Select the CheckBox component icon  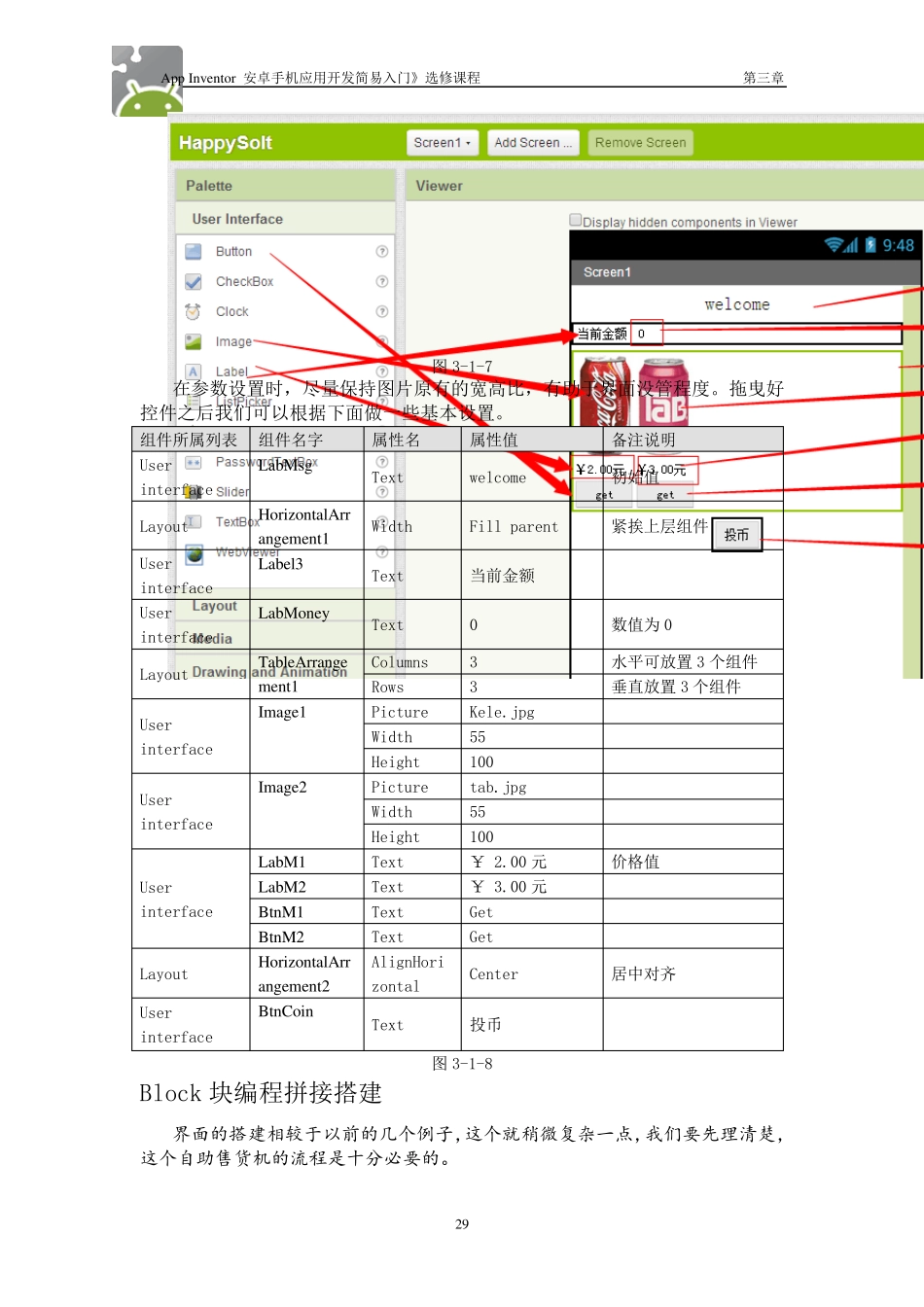[x=194, y=282]
